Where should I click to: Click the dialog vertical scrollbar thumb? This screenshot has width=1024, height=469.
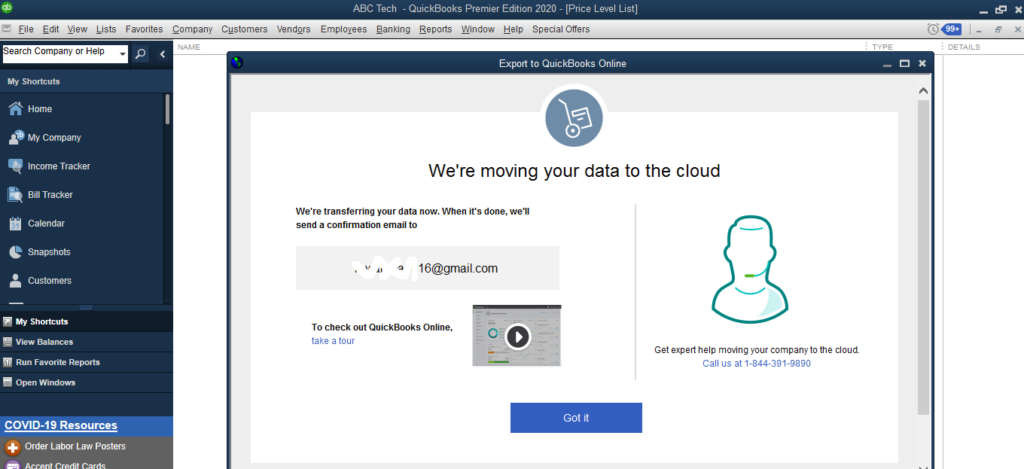pos(923,257)
